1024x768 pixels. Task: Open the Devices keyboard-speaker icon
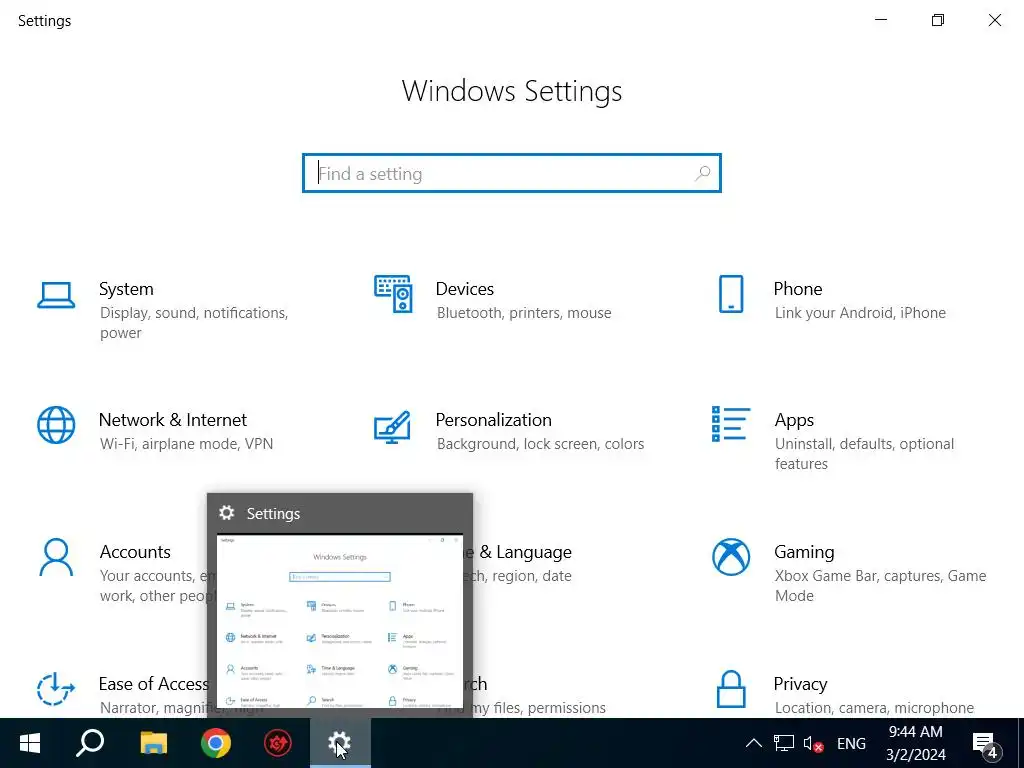[x=393, y=294]
